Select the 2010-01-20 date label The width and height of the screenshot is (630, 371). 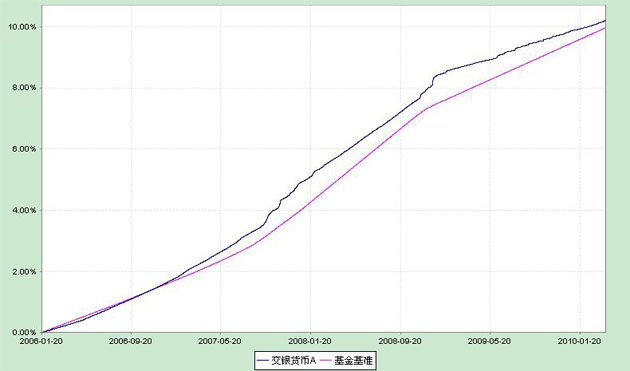pyautogui.click(x=579, y=341)
